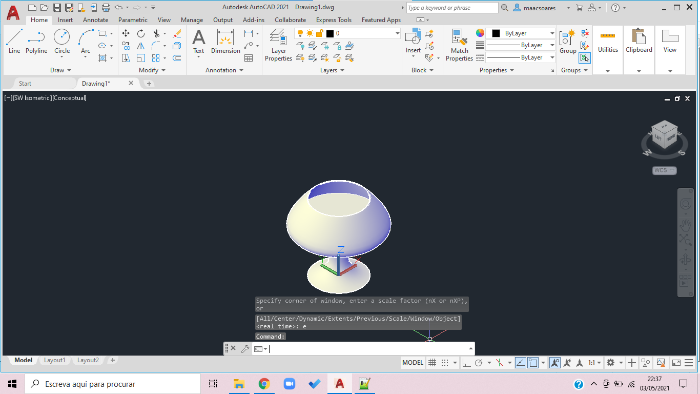
Task: Switch to the Express Tools tab
Action: point(333,20)
